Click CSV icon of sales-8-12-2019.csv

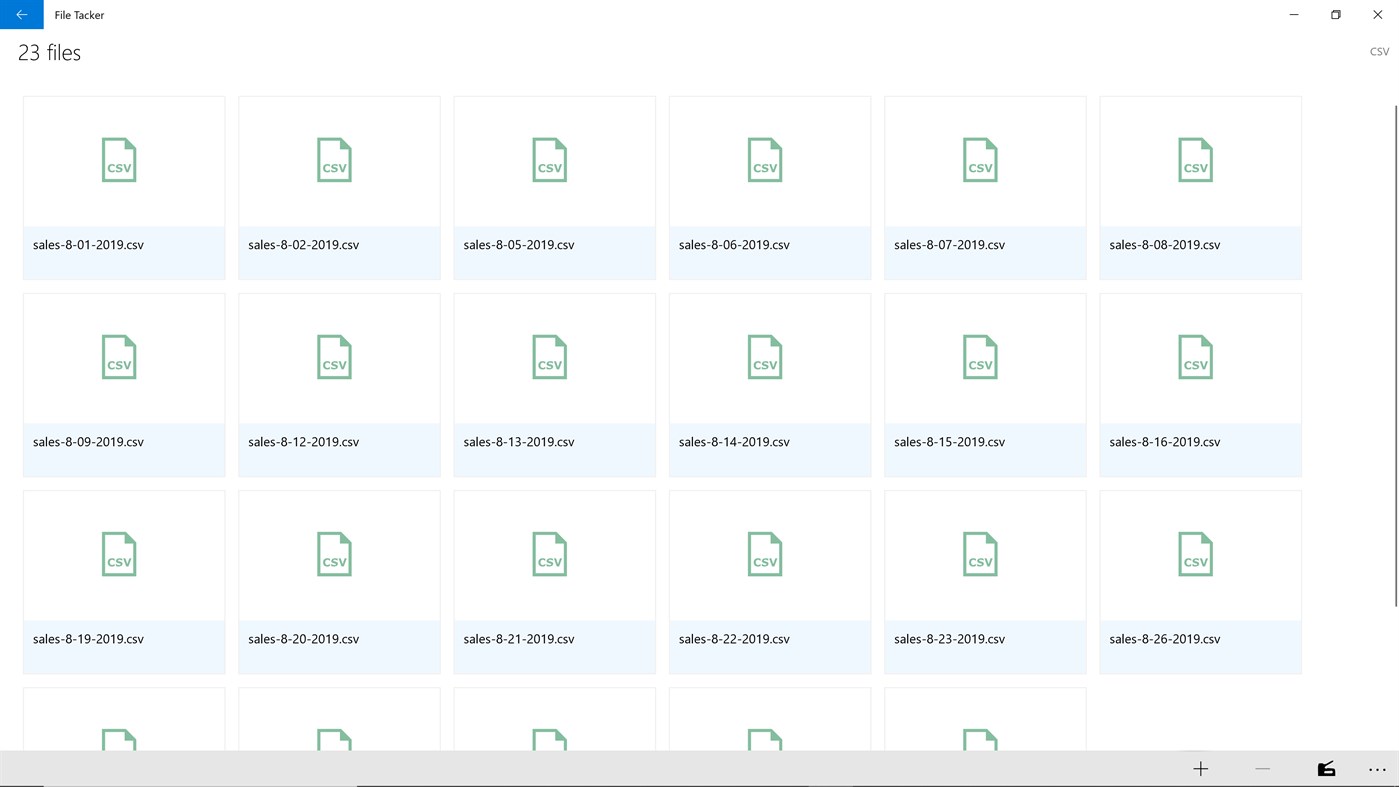coord(334,357)
